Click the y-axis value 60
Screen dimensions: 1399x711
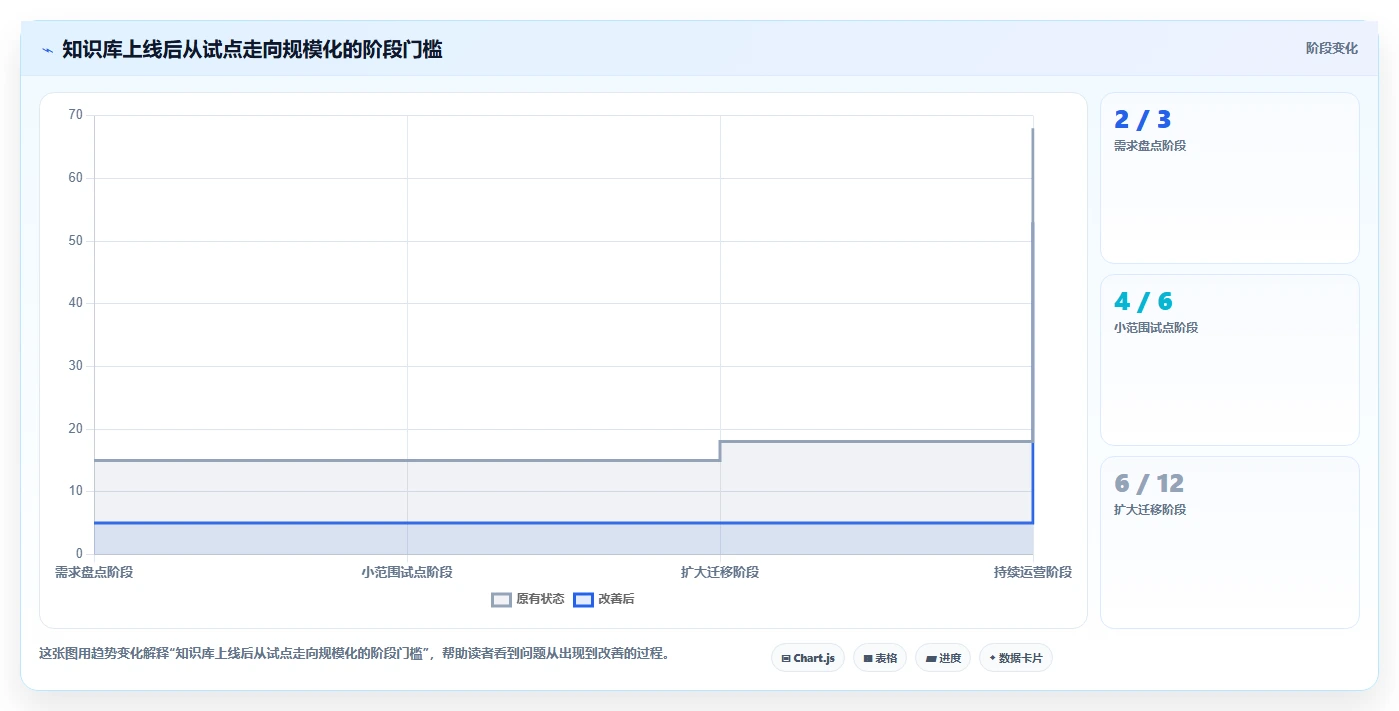(76, 178)
